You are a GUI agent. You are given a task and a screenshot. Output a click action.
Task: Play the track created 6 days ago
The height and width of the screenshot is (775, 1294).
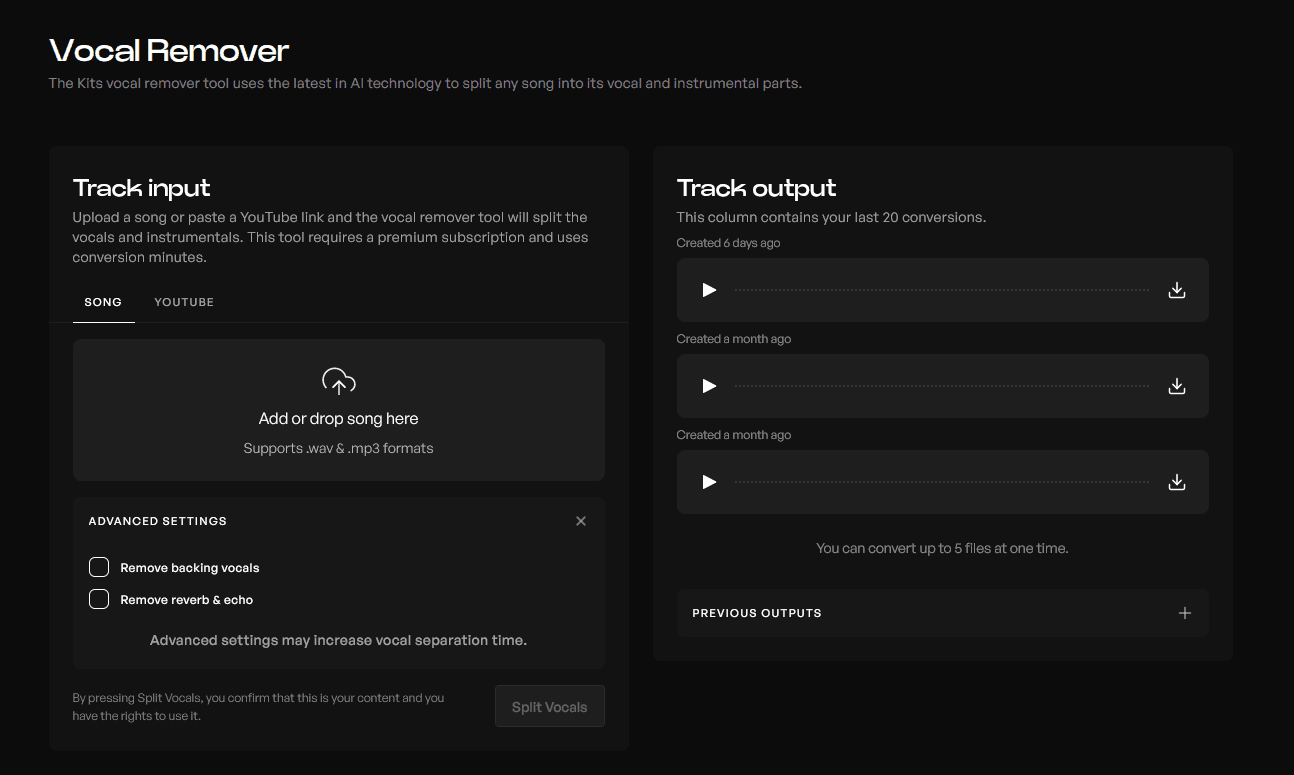[x=709, y=290]
